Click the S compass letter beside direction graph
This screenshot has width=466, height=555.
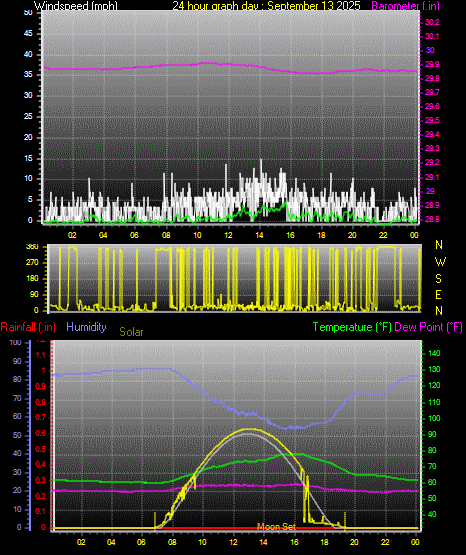click(438, 279)
